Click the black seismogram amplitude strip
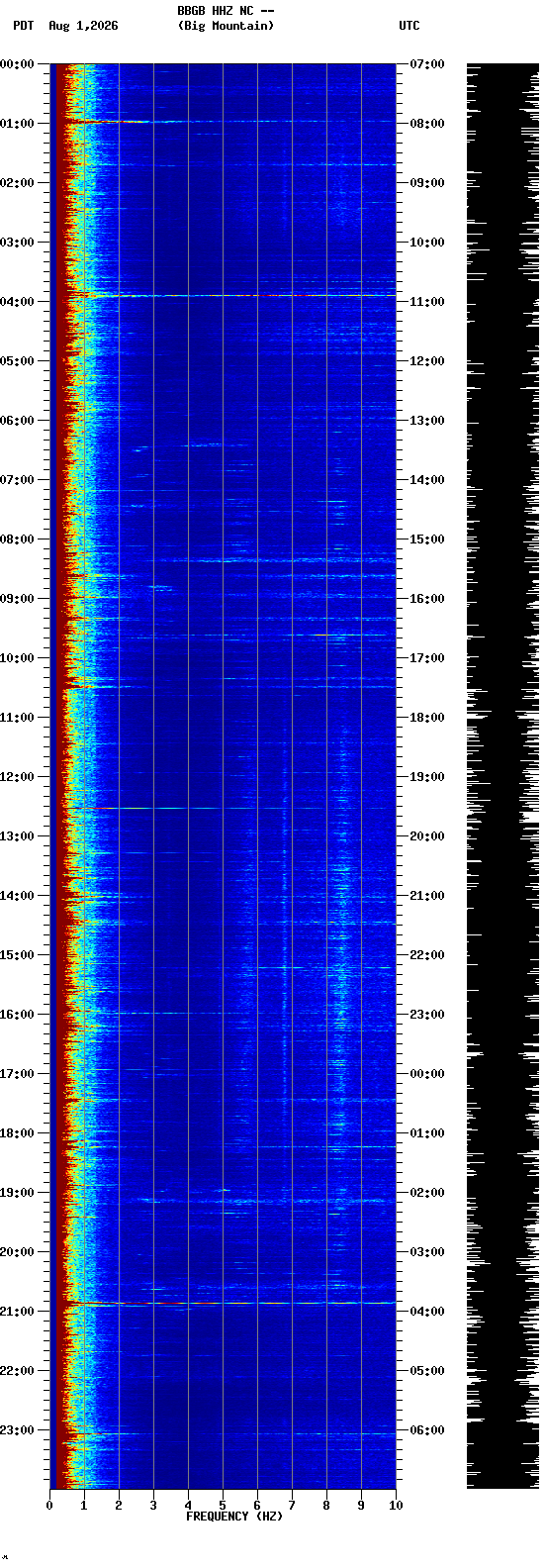The height and width of the screenshot is (1568, 546). point(502,776)
